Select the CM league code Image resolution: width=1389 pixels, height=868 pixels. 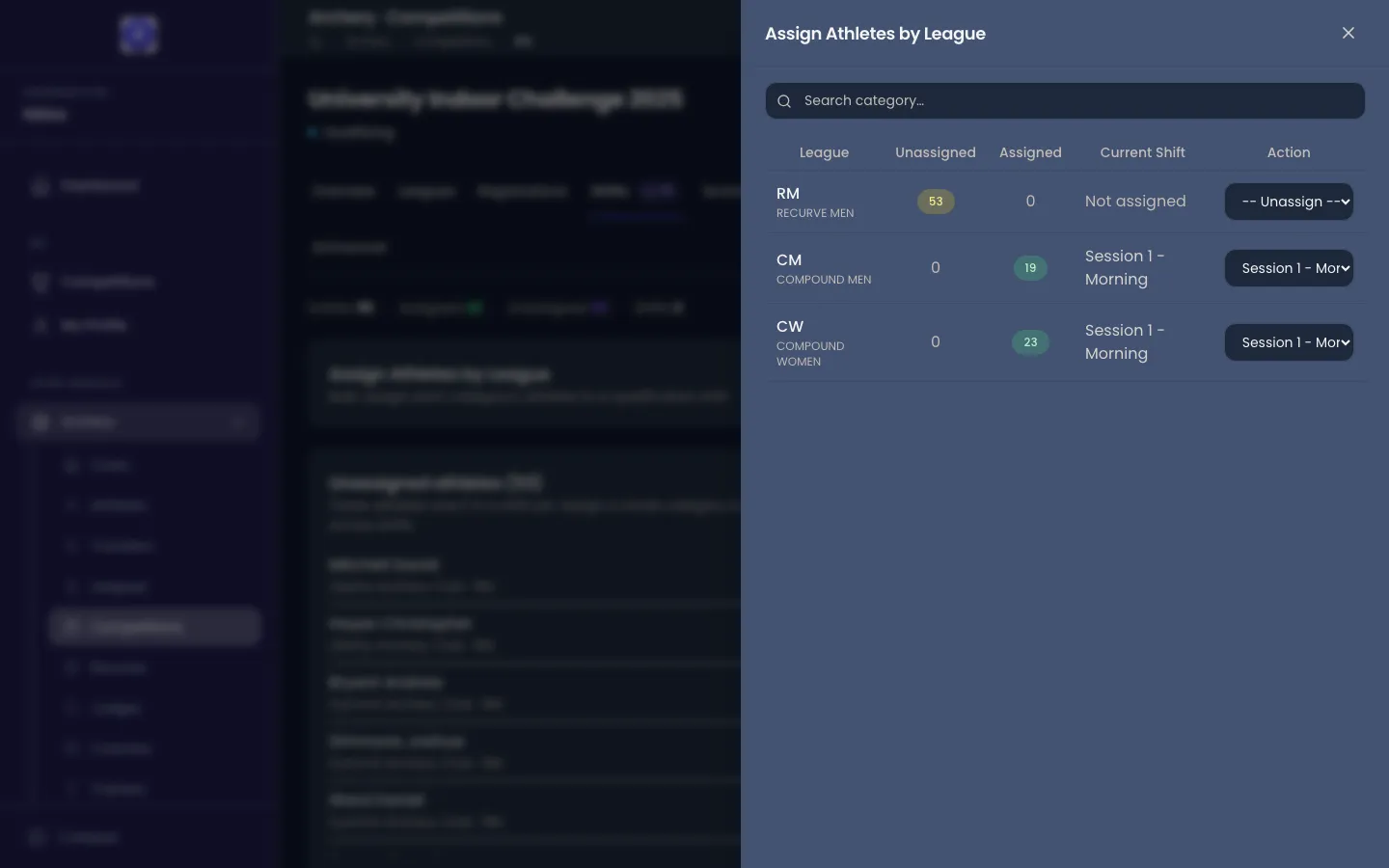point(789,260)
